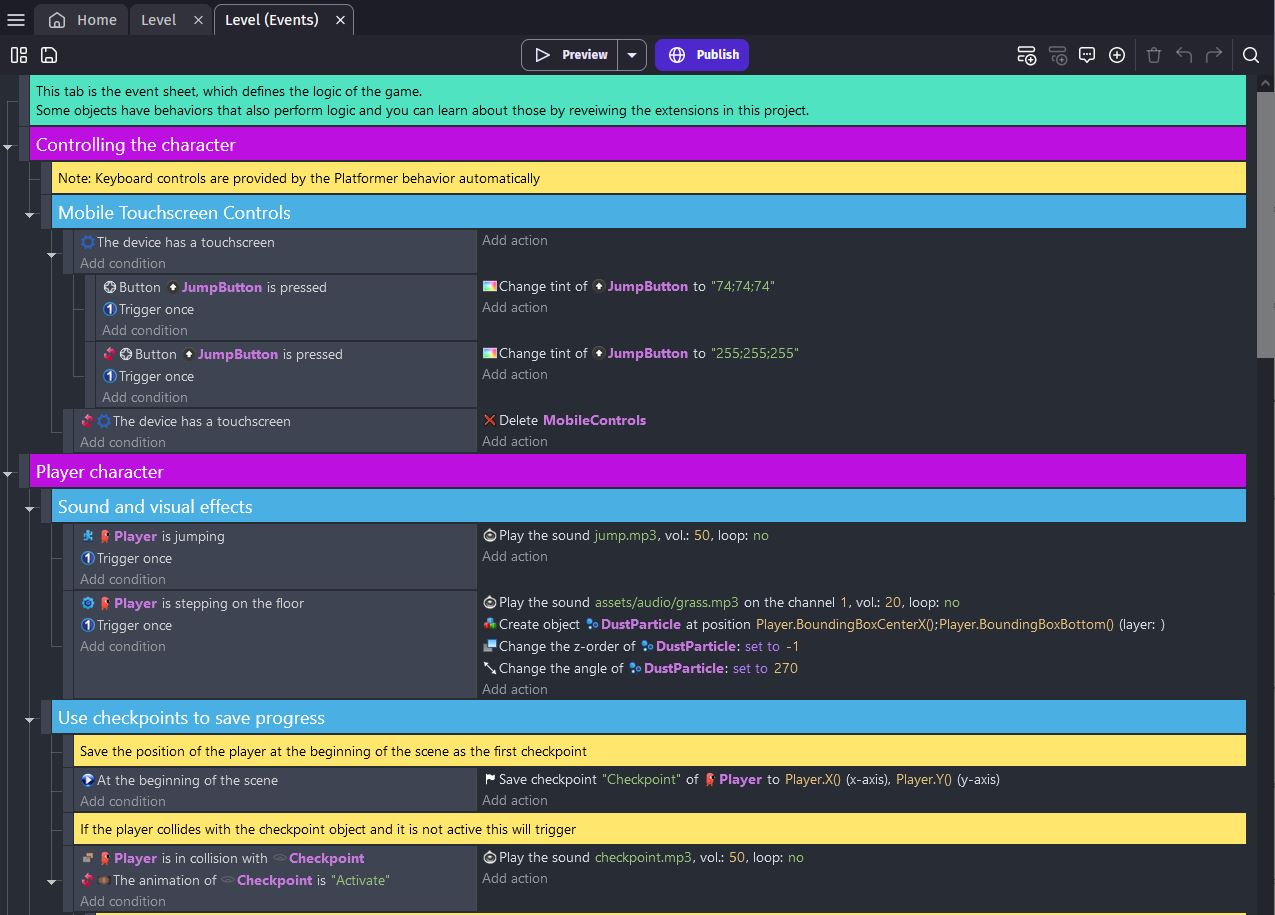Collapse sub-events of 'The device has a touchscreen'
The height and width of the screenshot is (915, 1275).
52,255
